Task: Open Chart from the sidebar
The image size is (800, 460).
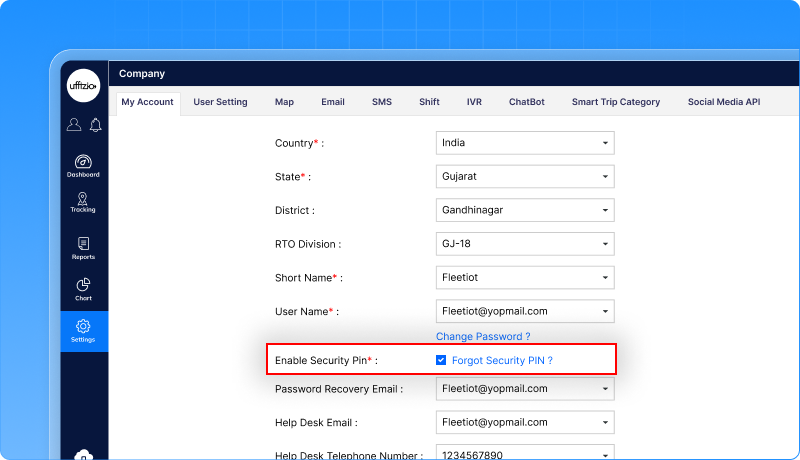Action: pyautogui.click(x=84, y=290)
